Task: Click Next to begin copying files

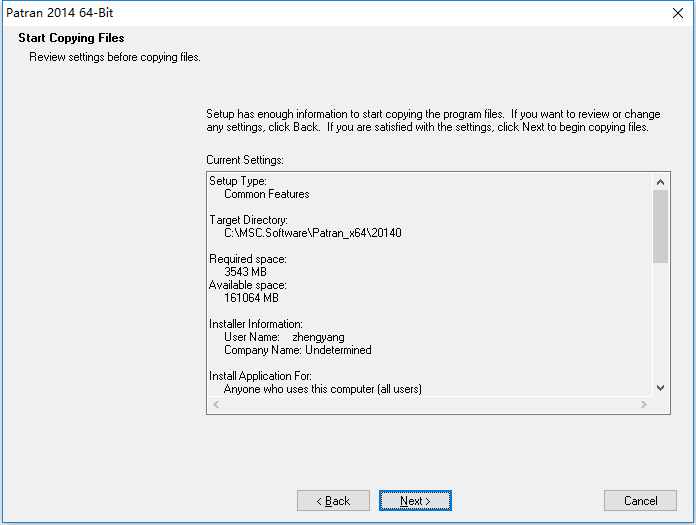Action: click(x=415, y=501)
